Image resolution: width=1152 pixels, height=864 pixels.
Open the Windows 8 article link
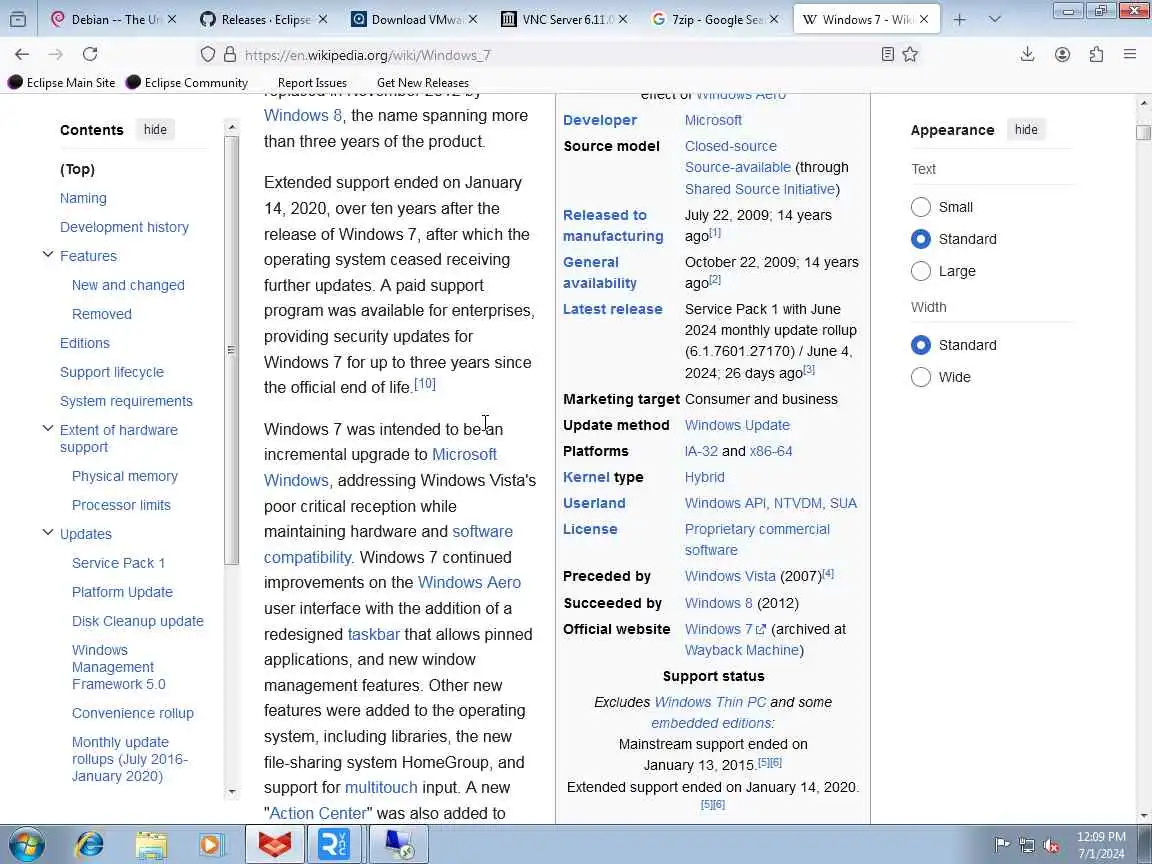[303, 115]
